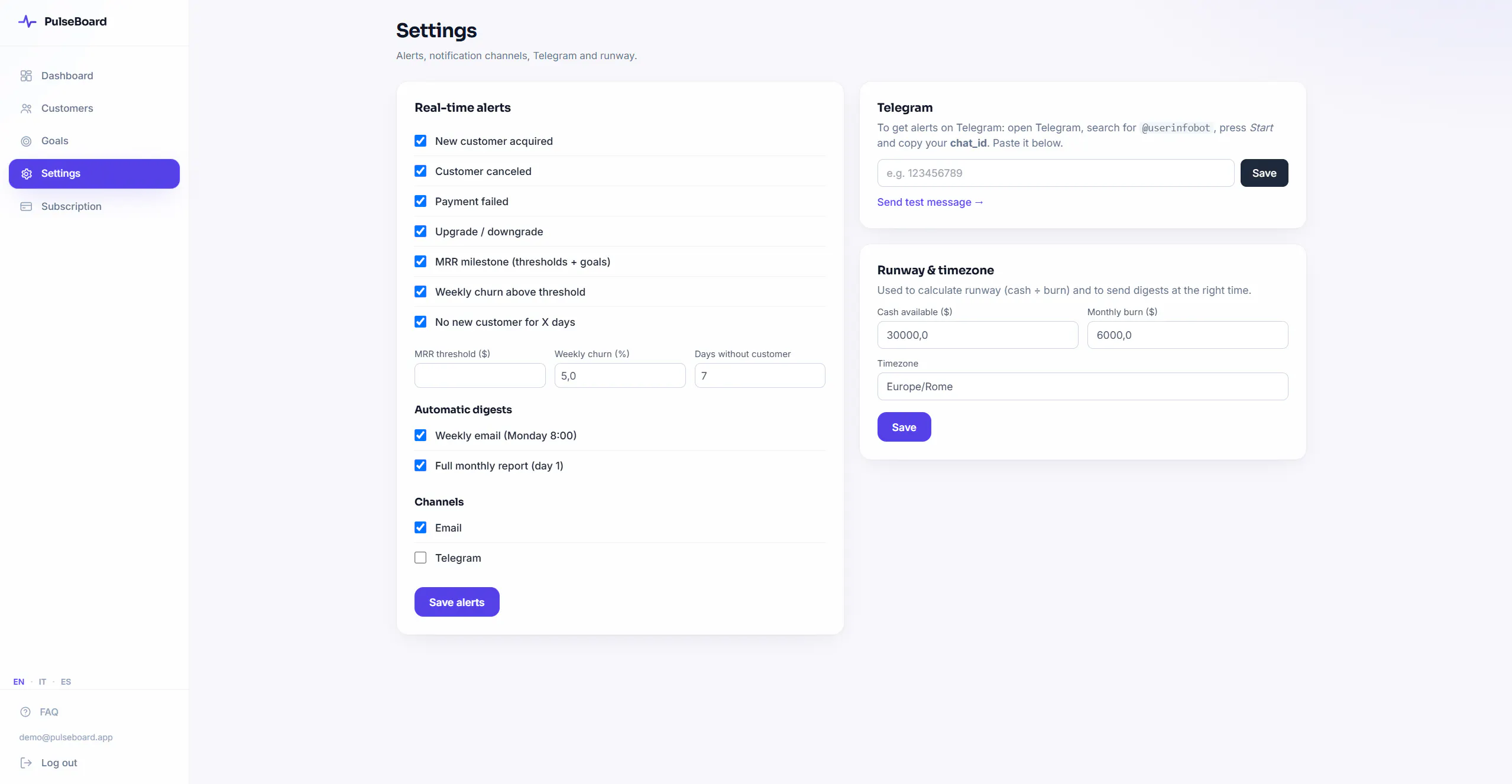Save the Telegram chat_id

coord(1264,173)
